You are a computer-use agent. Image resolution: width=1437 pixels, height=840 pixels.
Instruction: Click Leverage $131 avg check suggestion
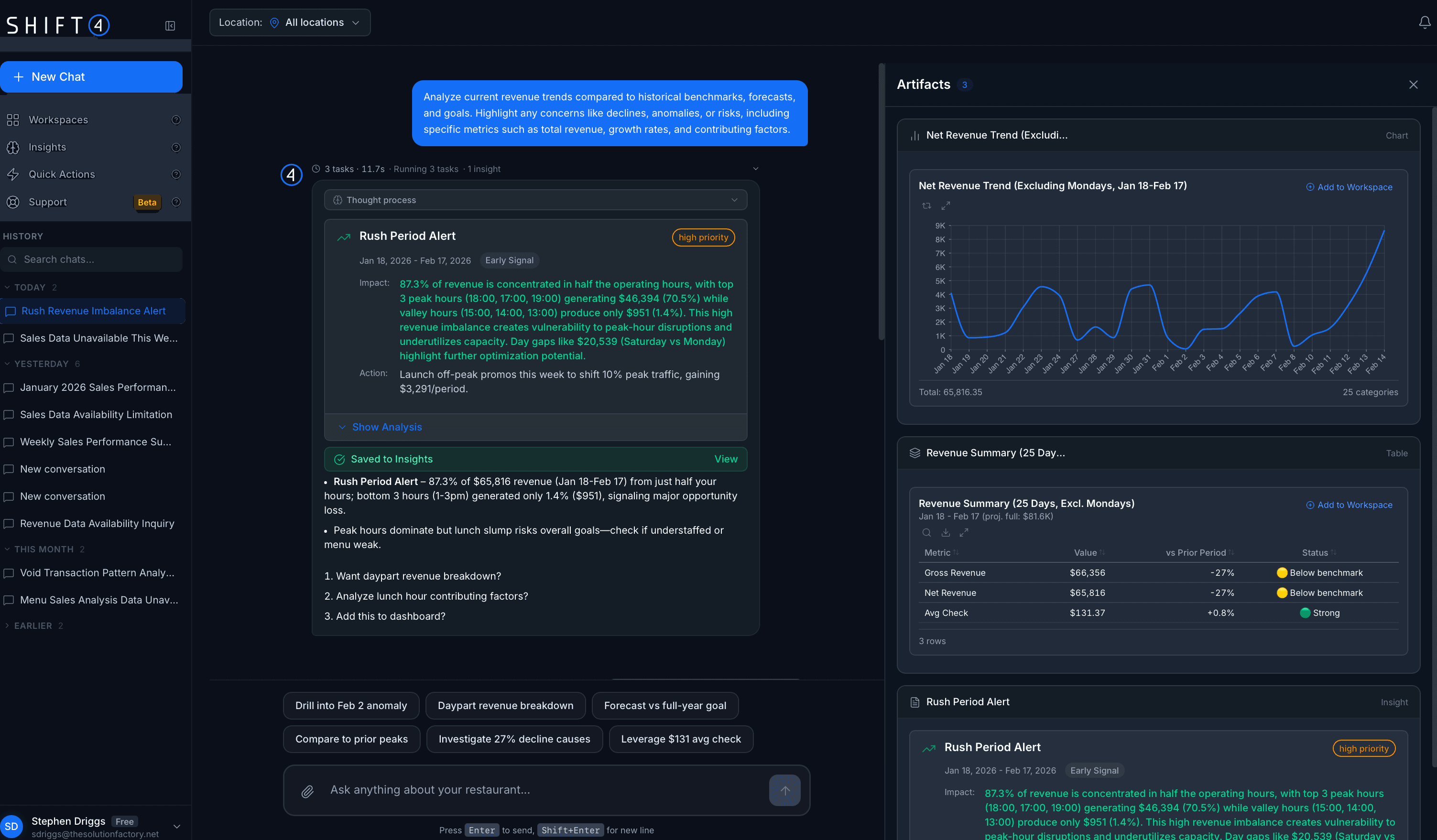(x=681, y=739)
